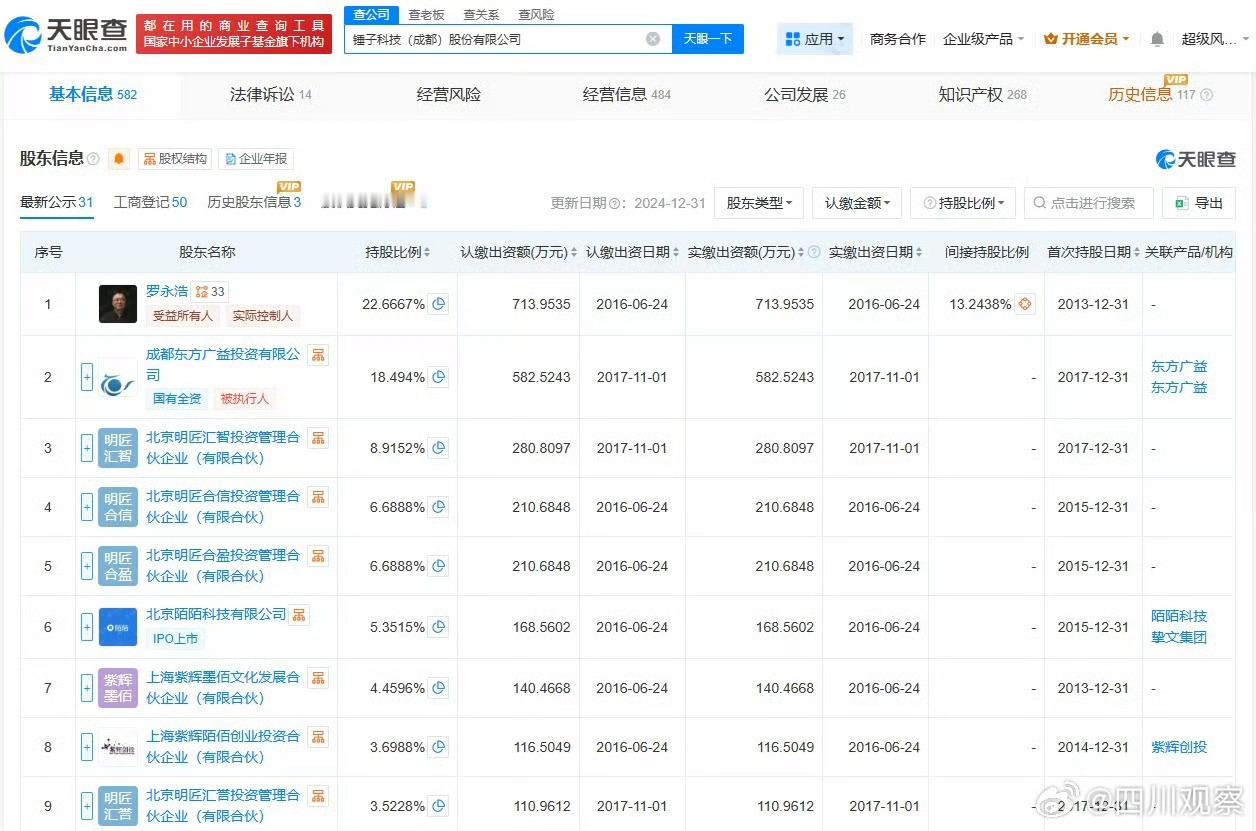Click the orange alert bell beside 股东信息

[119, 159]
